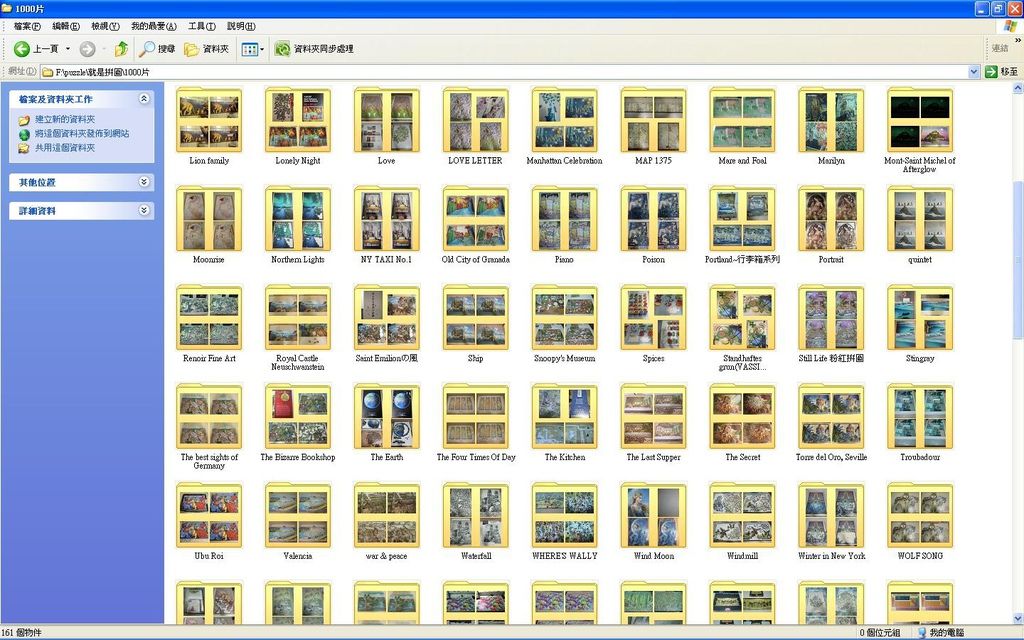Click the address bar path field
1024x640 pixels.
[504, 72]
